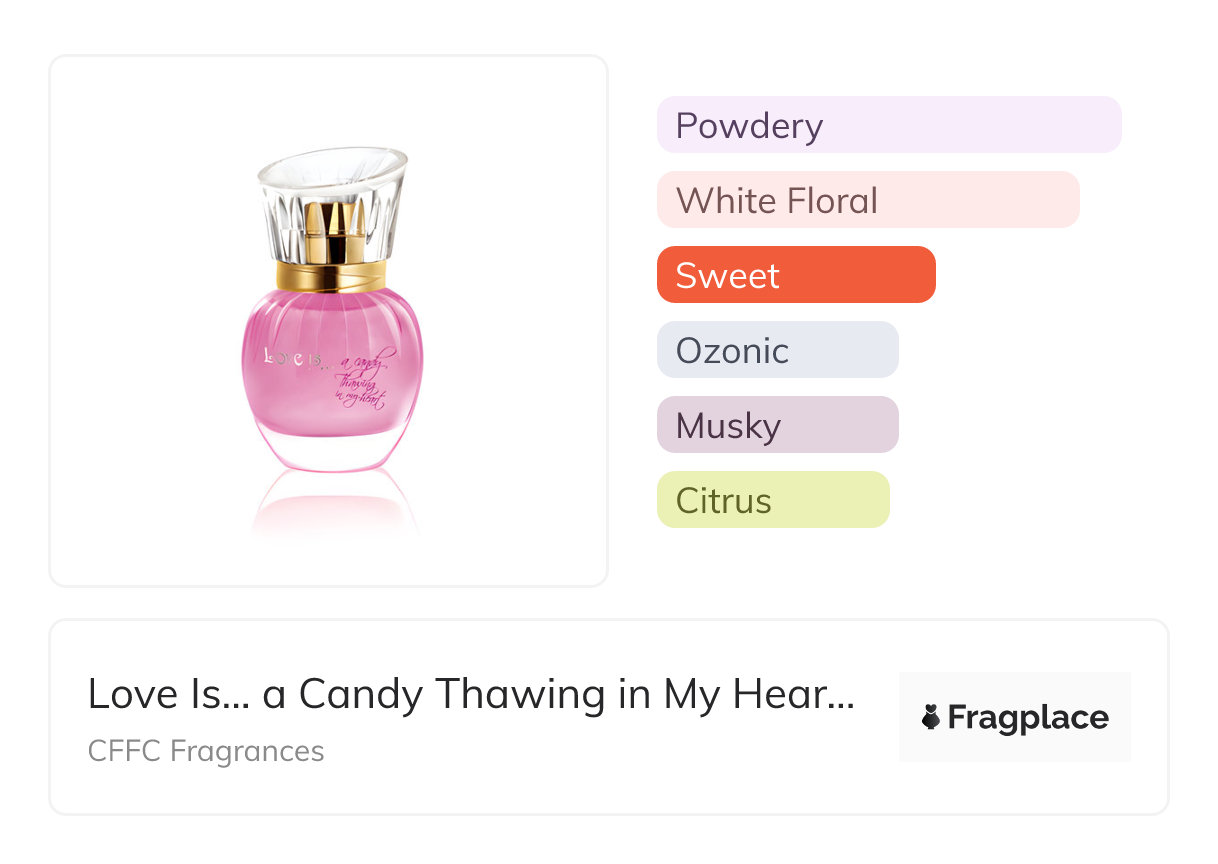
Task: Click the CFFC Fragrances brand name
Action: 206,751
